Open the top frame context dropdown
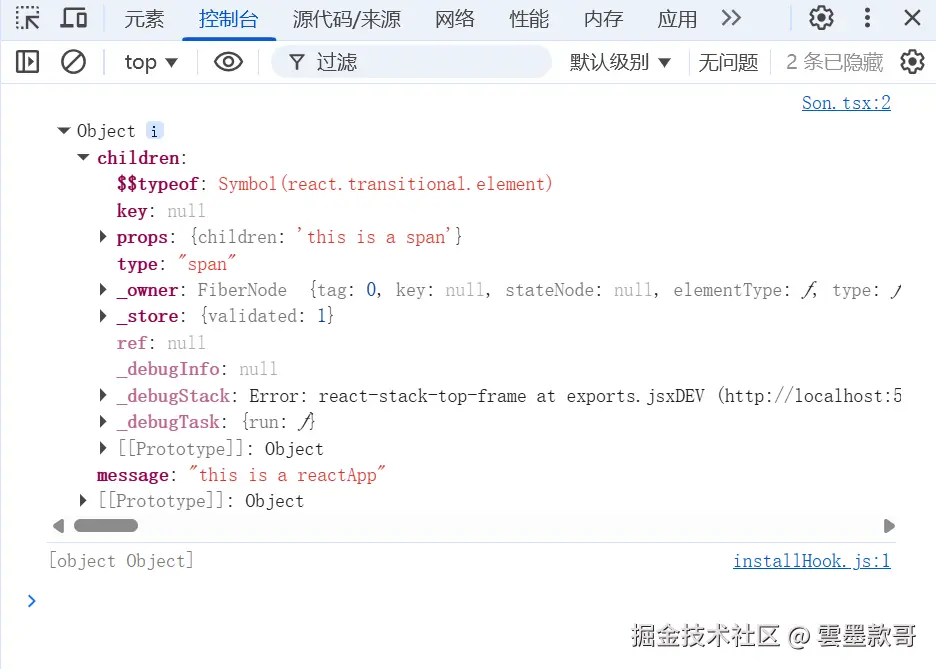The width and height of the screenshot is (936, 669). [149, 62]
